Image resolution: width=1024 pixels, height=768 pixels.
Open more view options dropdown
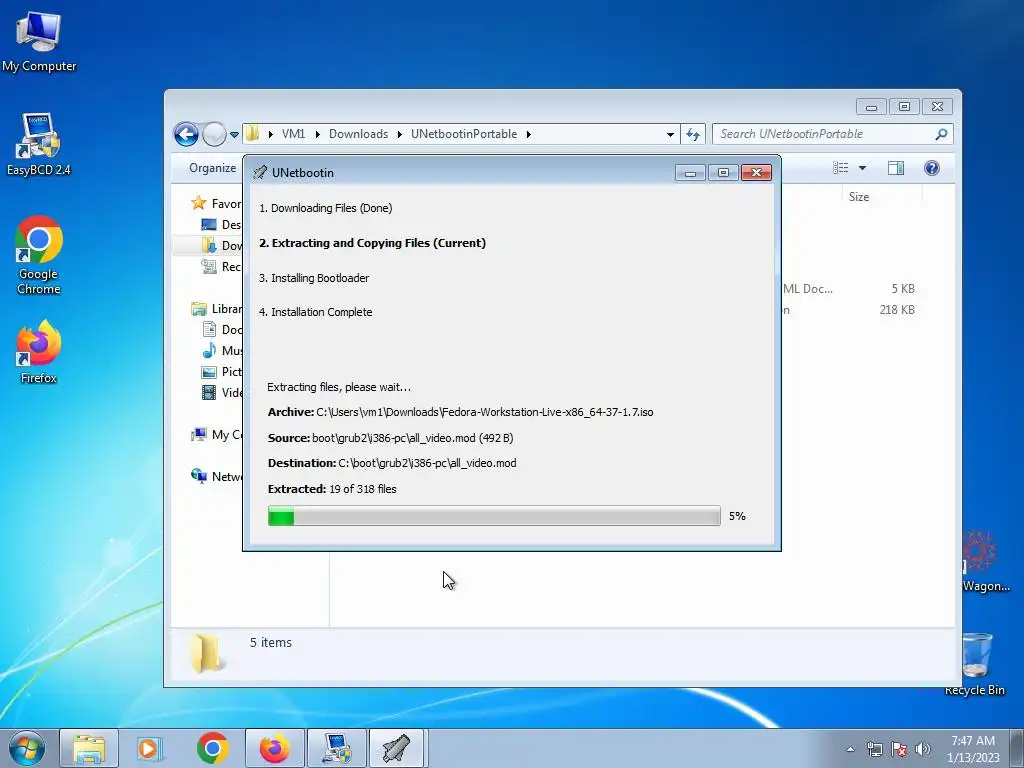(x=862, y=168)
